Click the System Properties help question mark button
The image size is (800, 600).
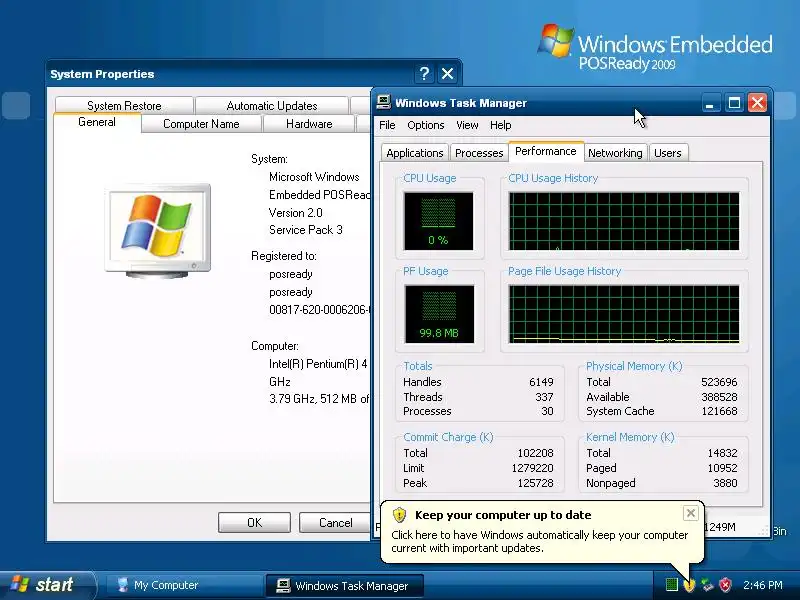point(424,74)
